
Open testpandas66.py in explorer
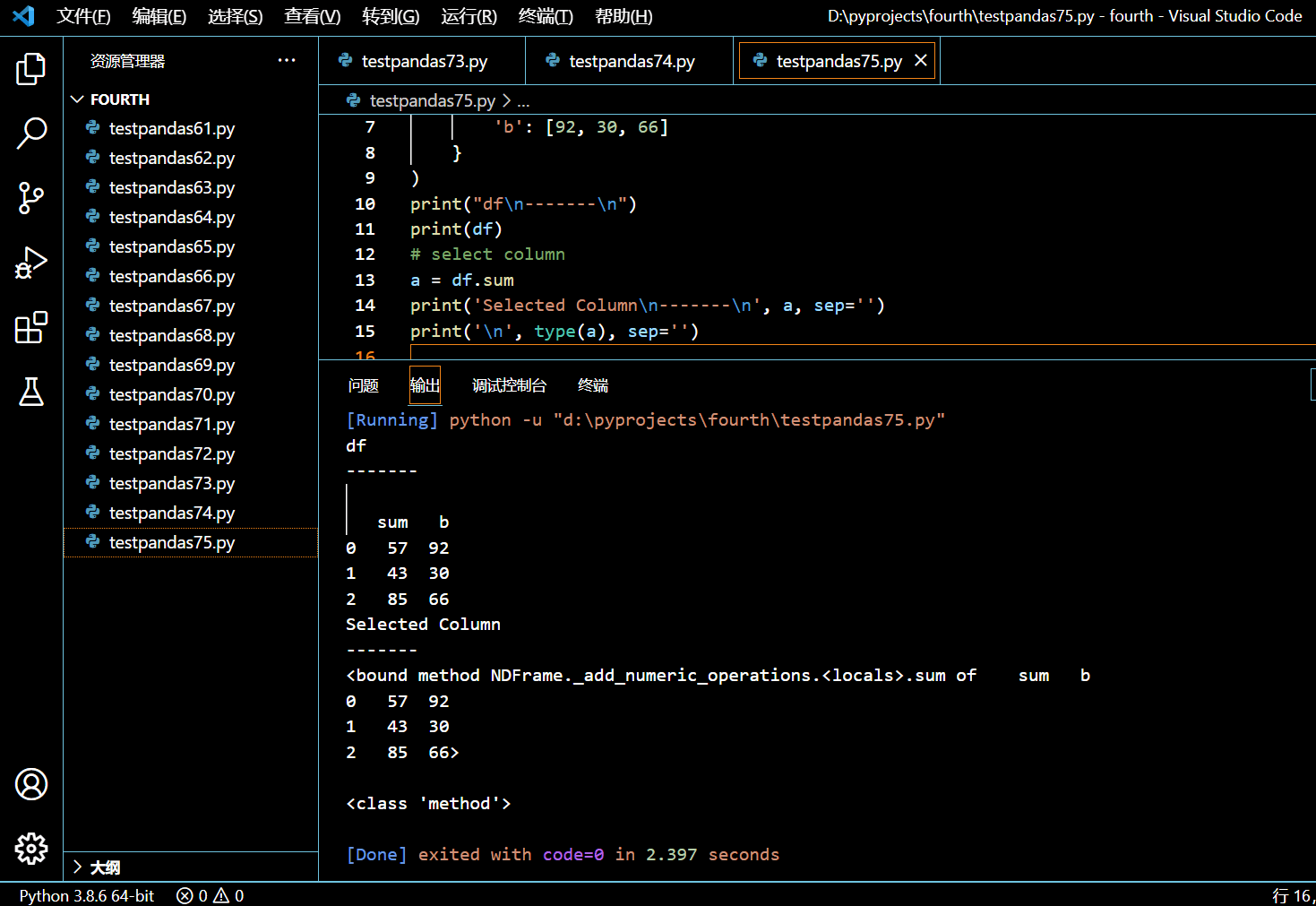coord(191,276)
